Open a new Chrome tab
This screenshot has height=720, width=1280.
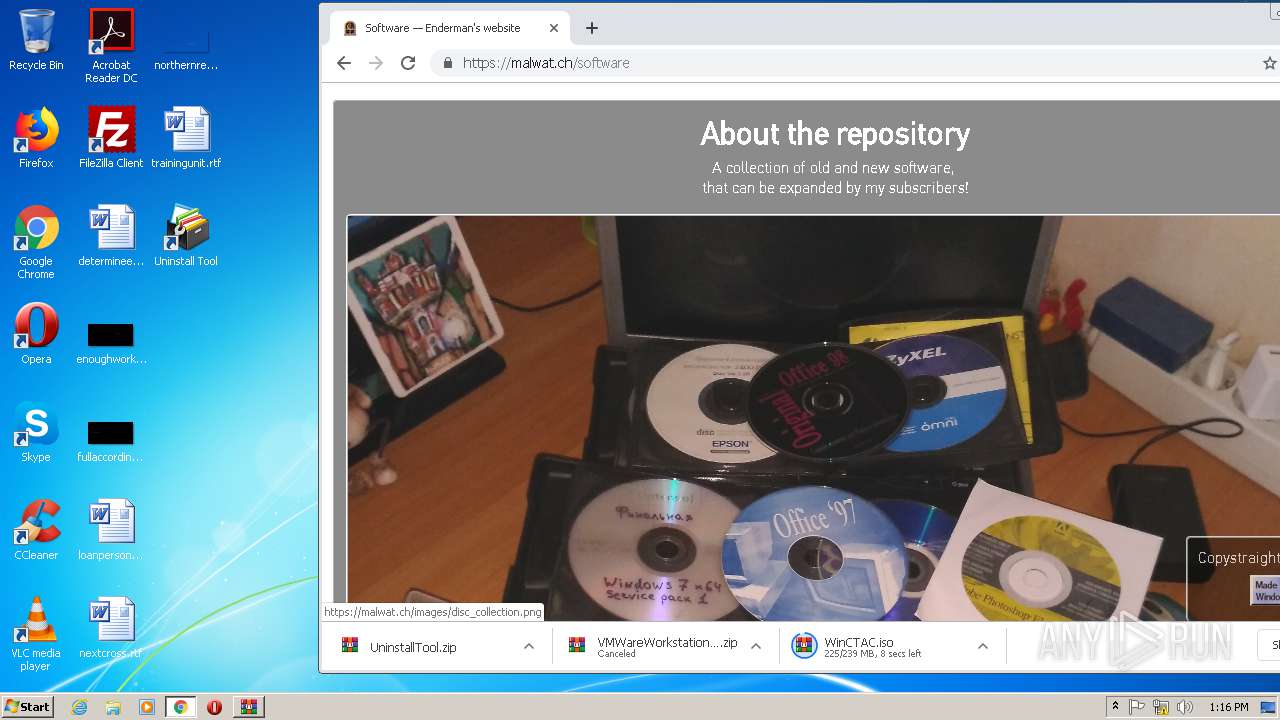click(x=592, y=28)
